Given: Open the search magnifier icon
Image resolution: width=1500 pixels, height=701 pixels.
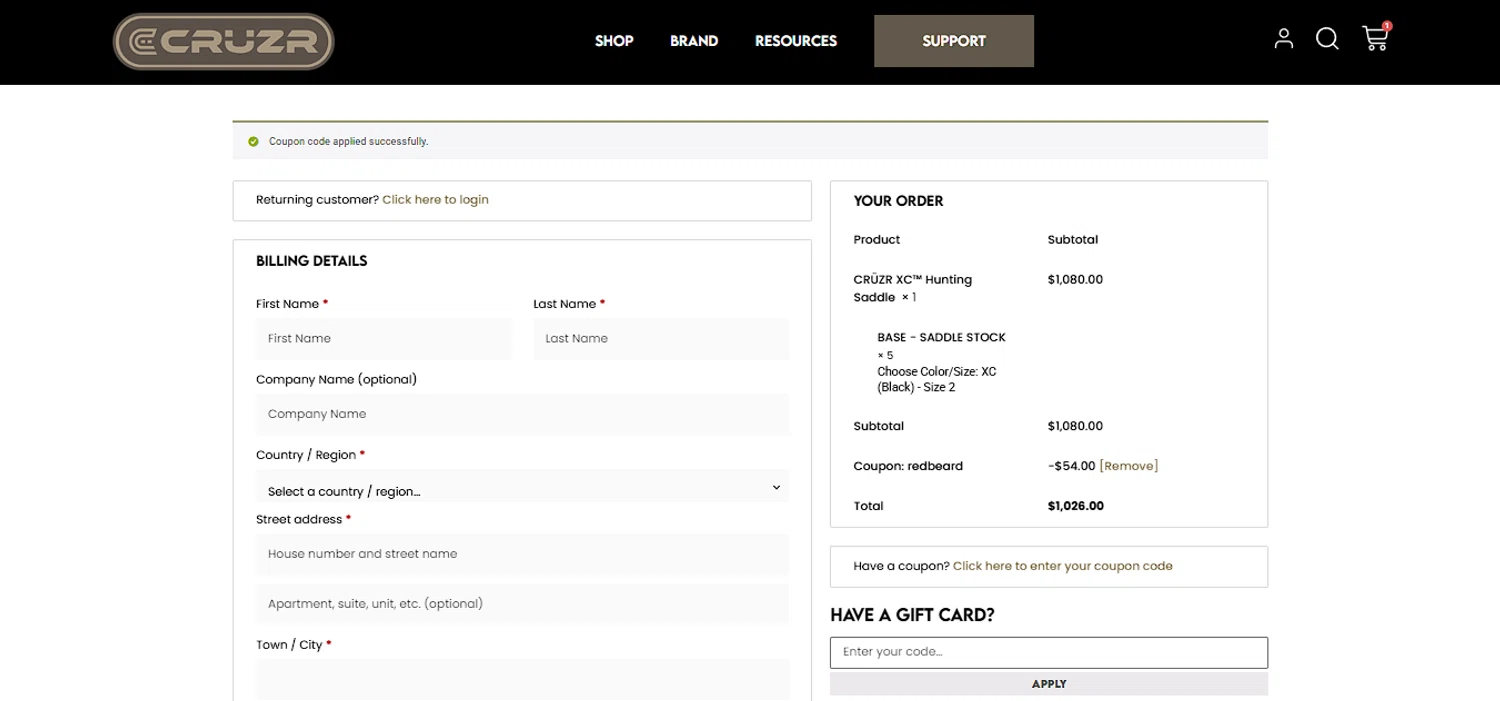Looking at the screenshot, I should (1327, 39).
